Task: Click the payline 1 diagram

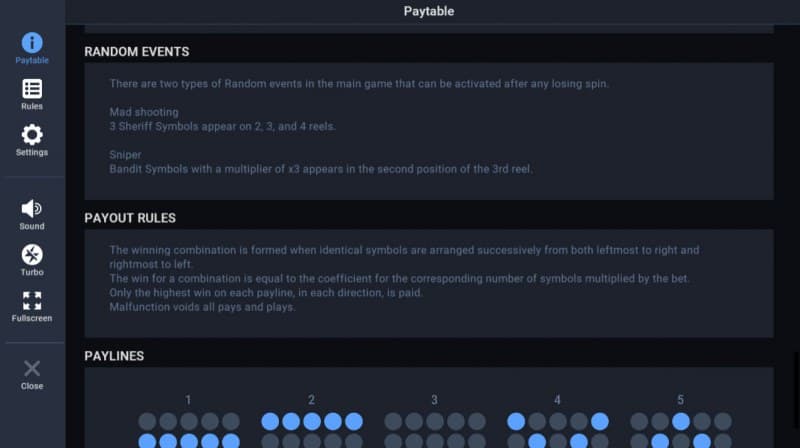Action: coord(188,430)
